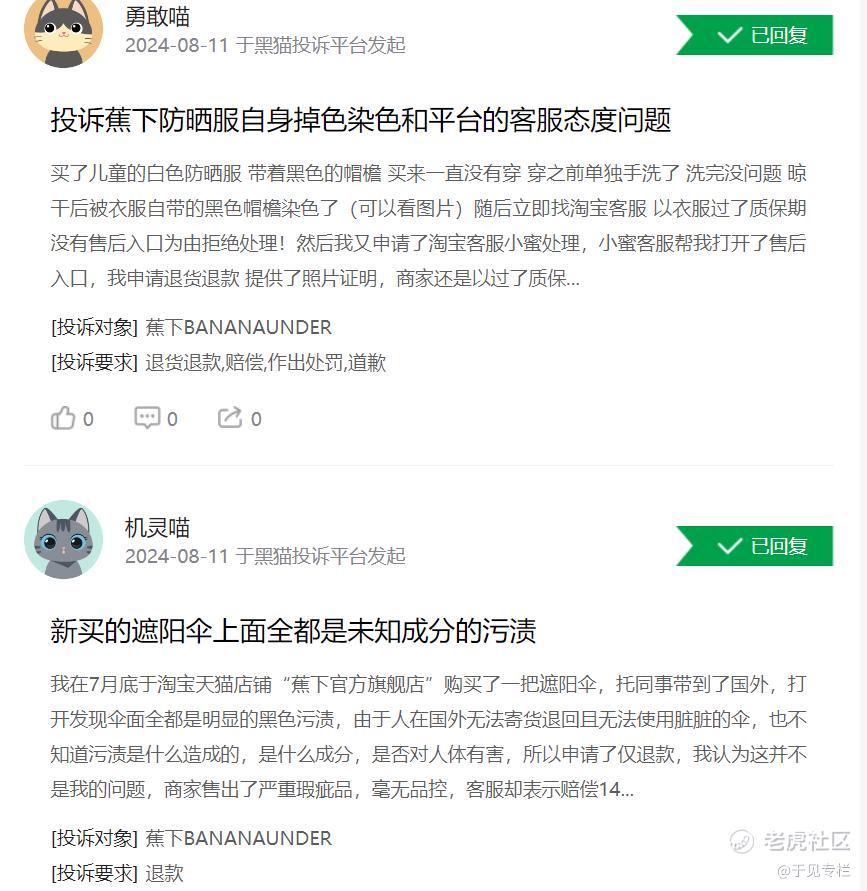867x891 pixels.
Task: Click the share arrow icon
Action: tap(230, 418)
